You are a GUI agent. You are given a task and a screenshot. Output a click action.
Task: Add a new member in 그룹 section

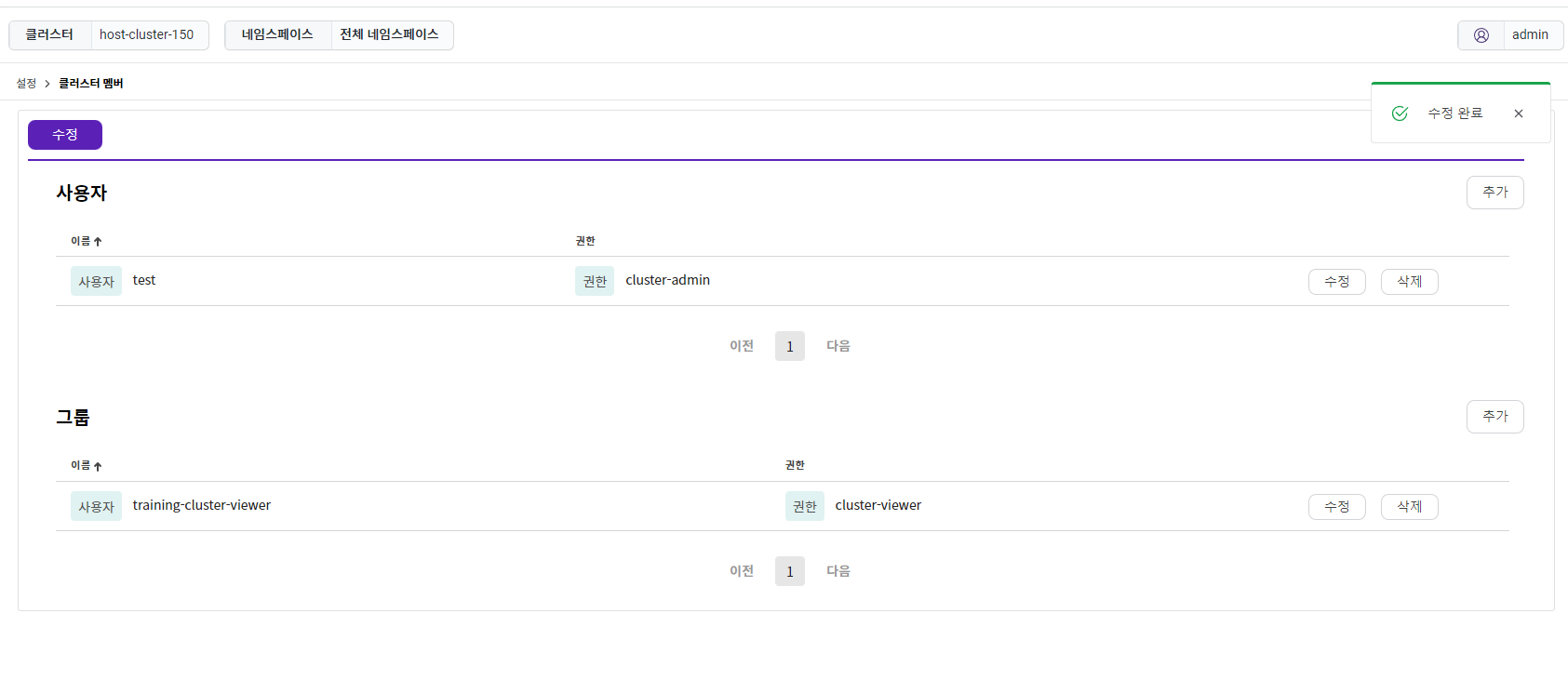click(1494, 417)
